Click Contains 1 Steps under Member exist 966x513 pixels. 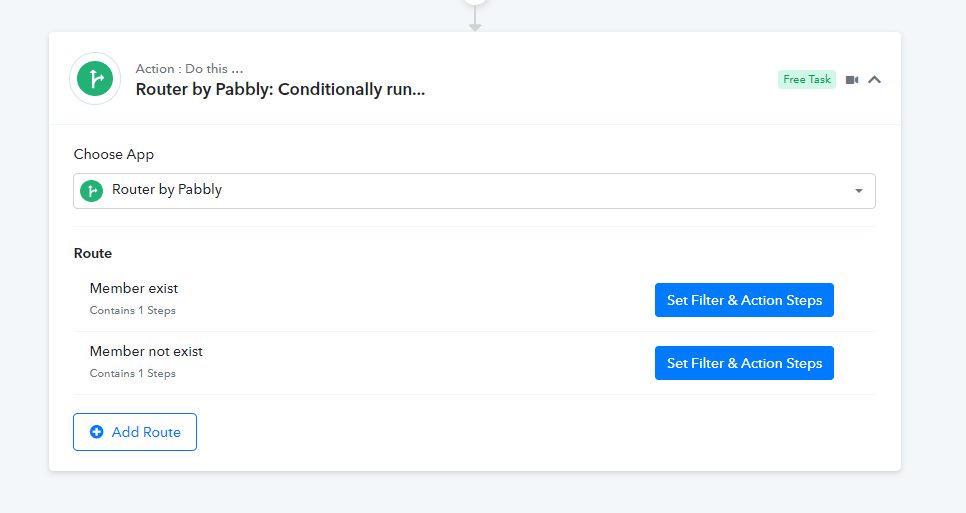pyautogui.click(x=132, y=310)
